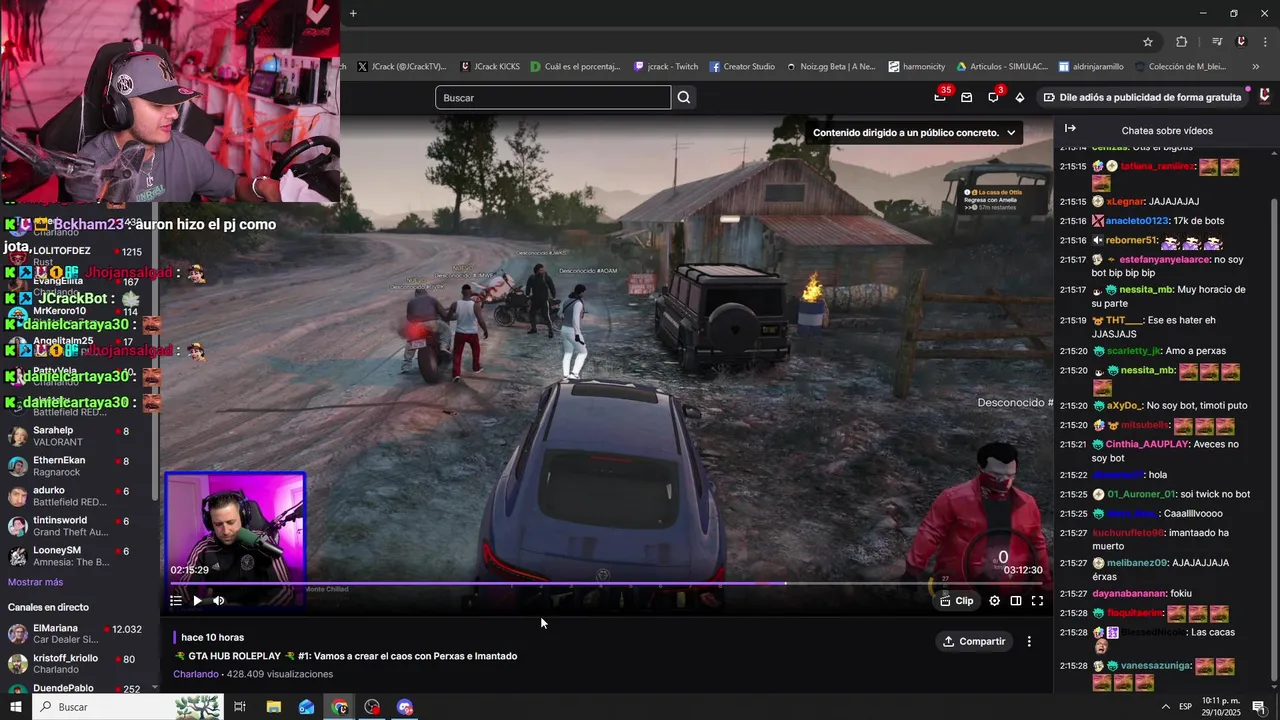Open EthernEkan channel in sidebar
The width and height of the screenshot is (1280, 720).
coord(78,466)
